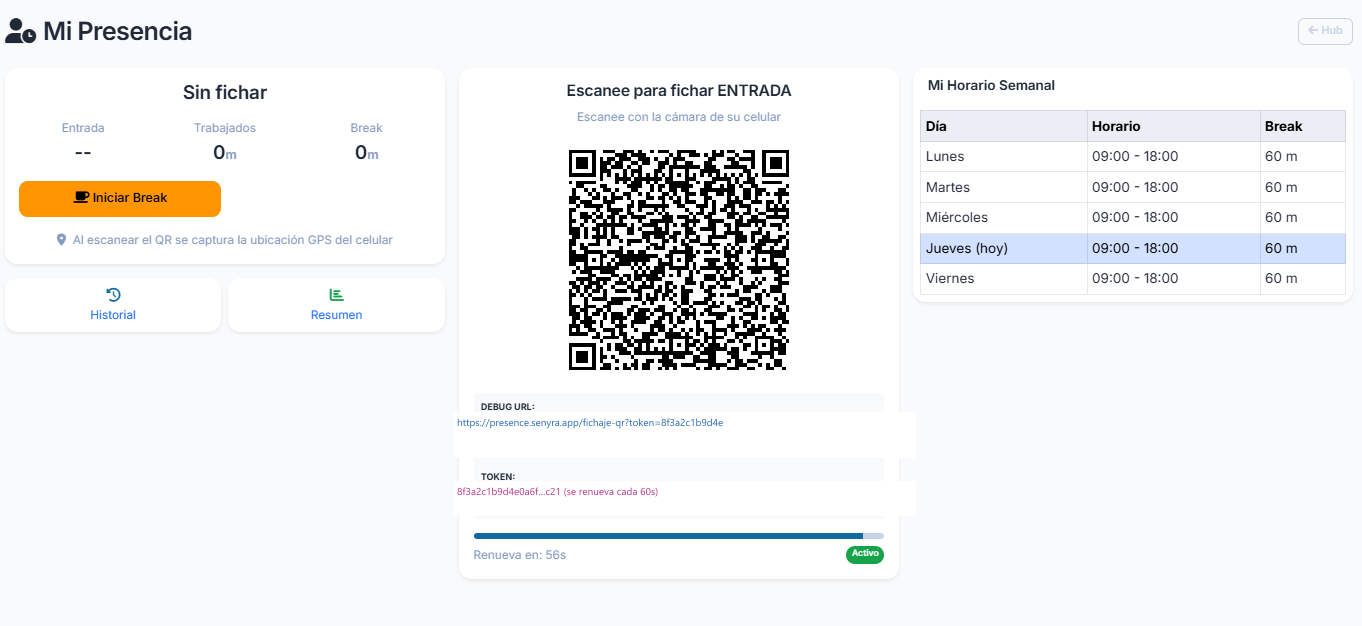Click the QR renewal progress bar
The height and width of the screenshot is (626, 1362).
pyautogui.click(x=679, y=536)
